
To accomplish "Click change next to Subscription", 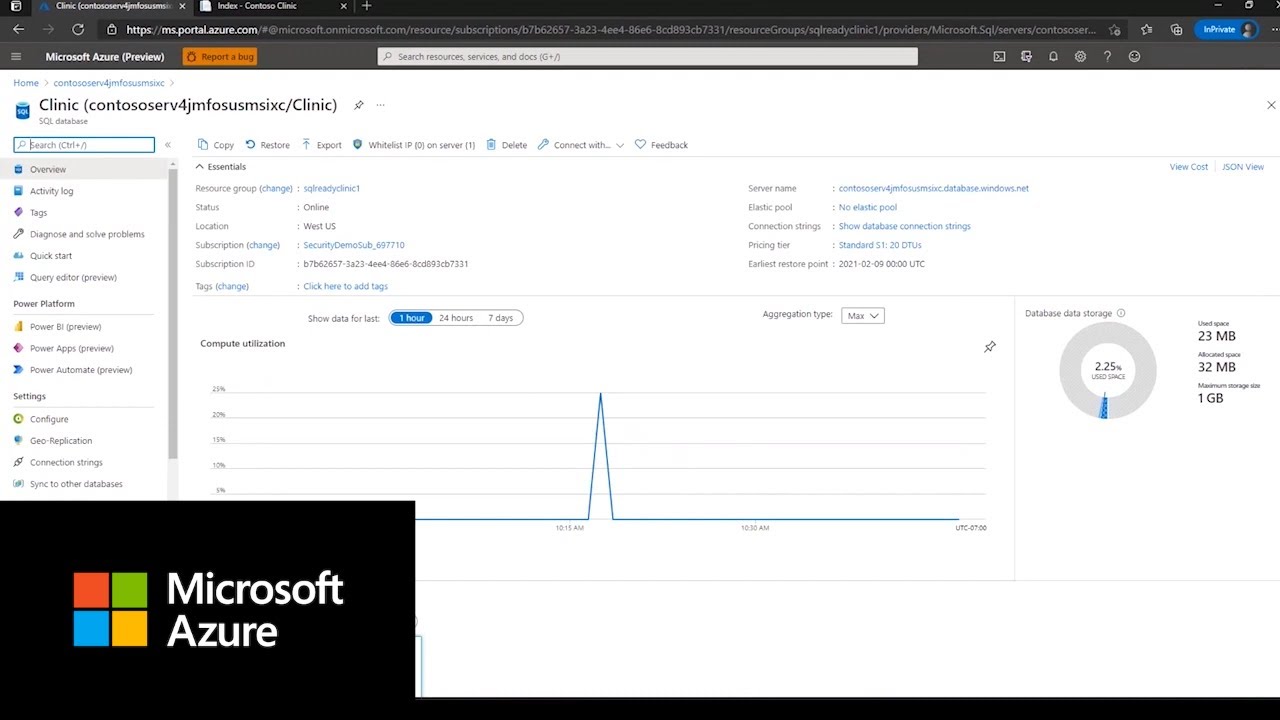I will point(263,245).
